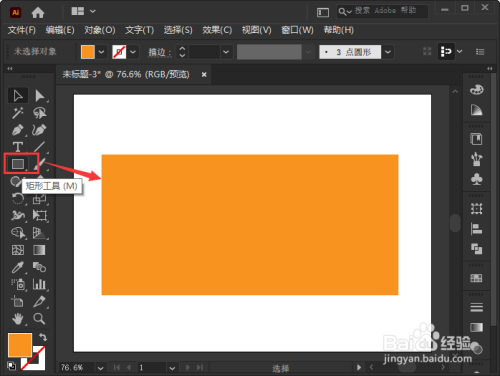The height and width of the screenshot is (376, 500).
Task: Go to the Illustrator home screen
Action: (x=38, y=13)
